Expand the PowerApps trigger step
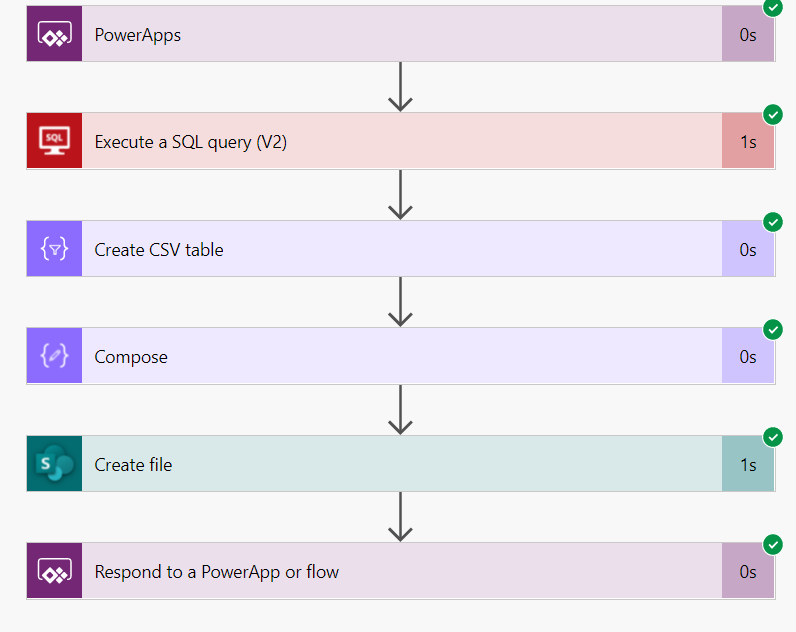 tap(400, 35)
